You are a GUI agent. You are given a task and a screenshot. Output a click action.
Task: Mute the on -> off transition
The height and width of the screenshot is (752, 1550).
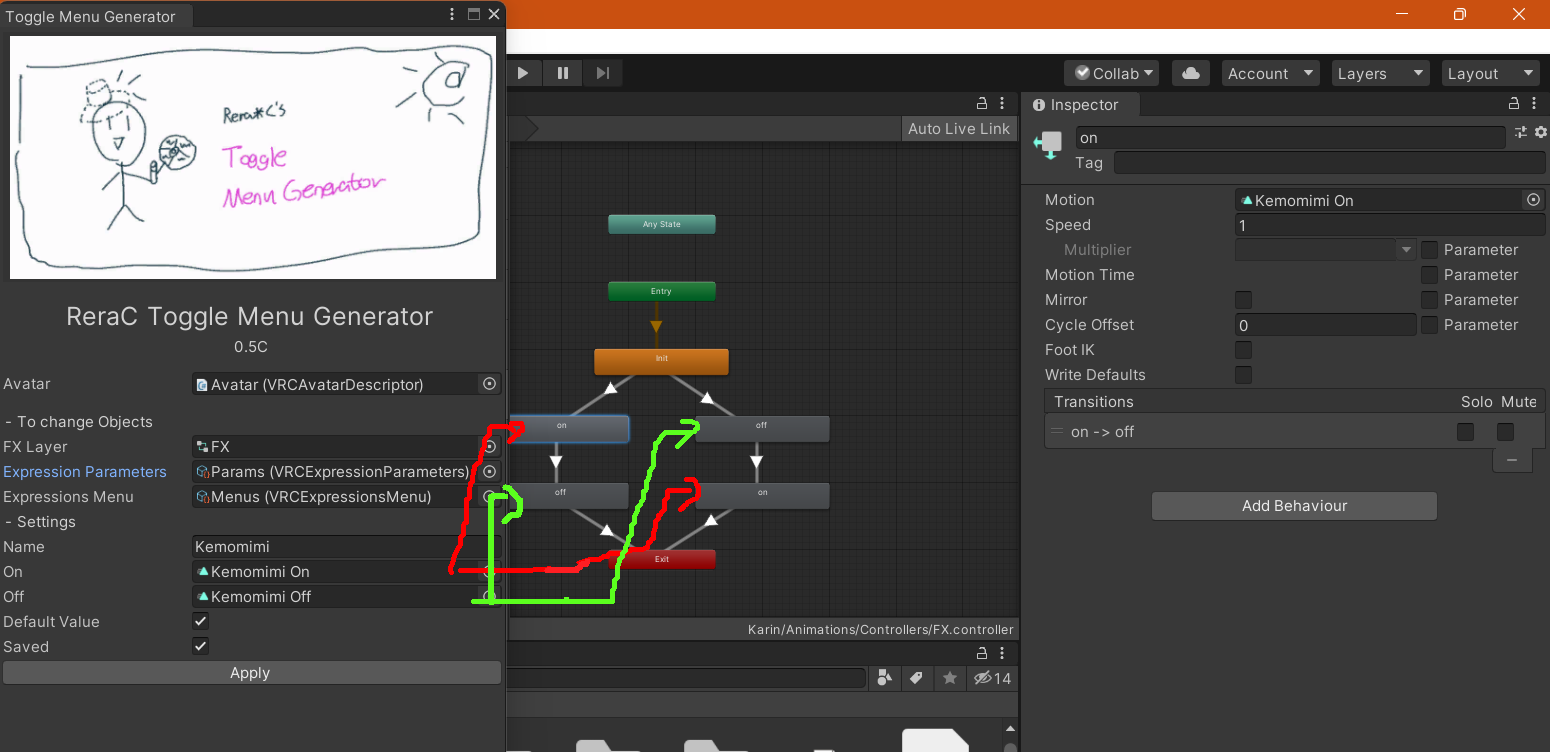click(x=1505, y=432)
